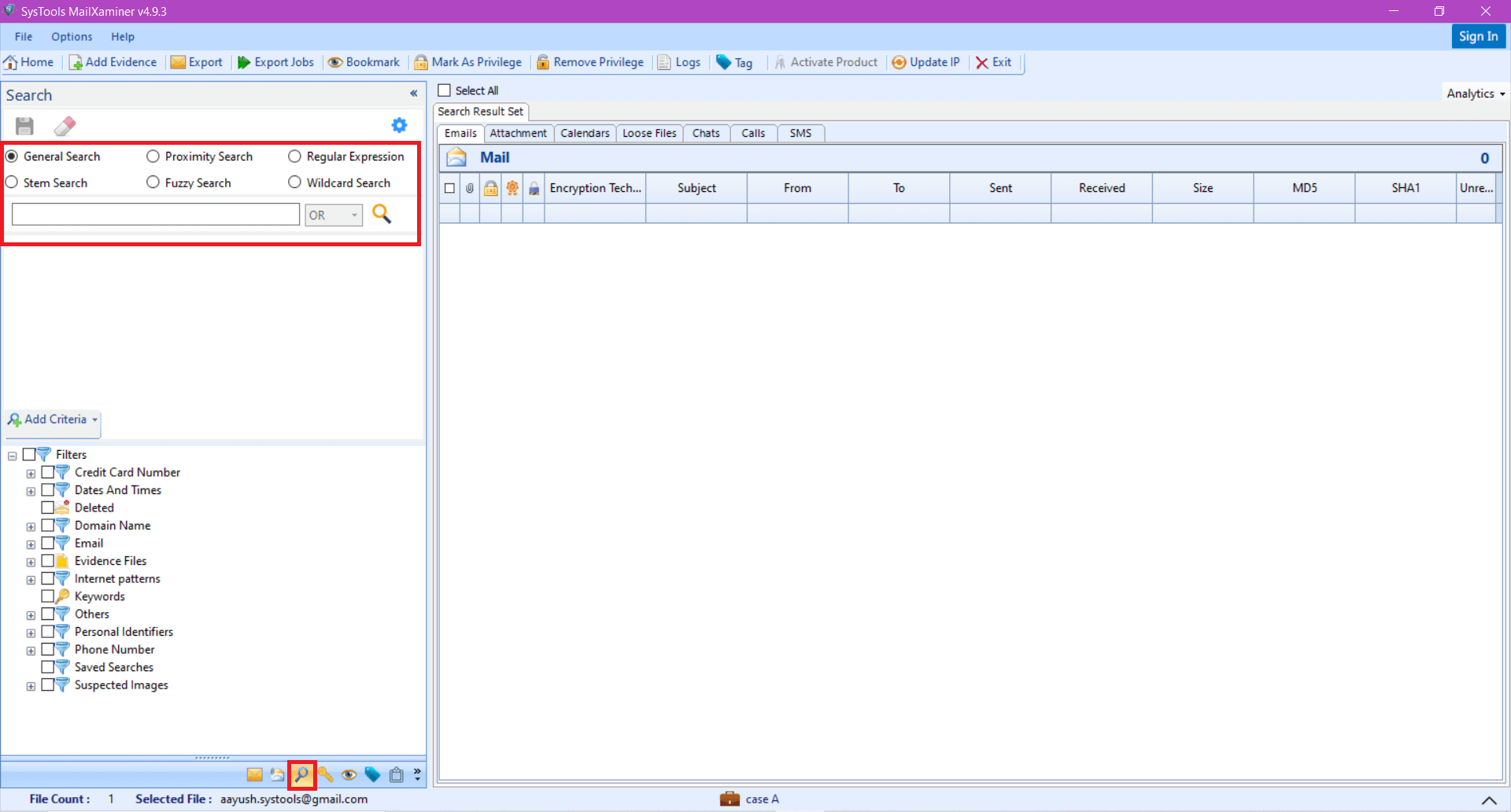Open the eye bookmark view in bottom bar
The width and height of the screenshot is (1511, 812).
pos(349,775)
